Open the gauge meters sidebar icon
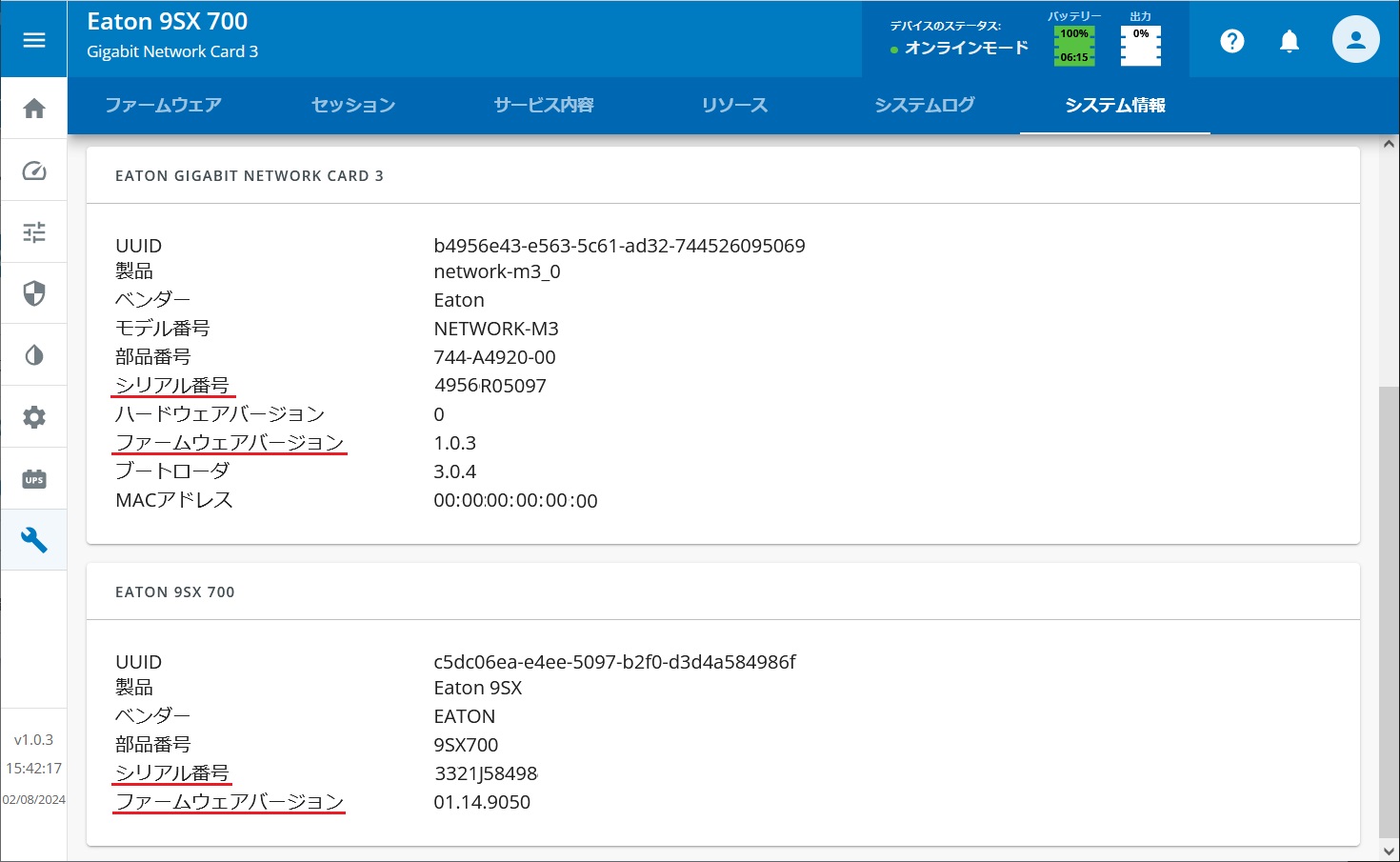The width and height of the screenshot is (1400, 862). 34,170
